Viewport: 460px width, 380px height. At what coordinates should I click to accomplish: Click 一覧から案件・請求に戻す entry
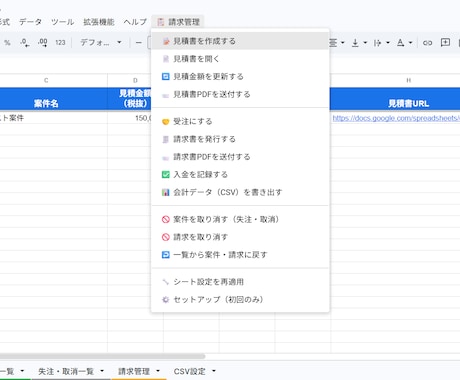240,255
